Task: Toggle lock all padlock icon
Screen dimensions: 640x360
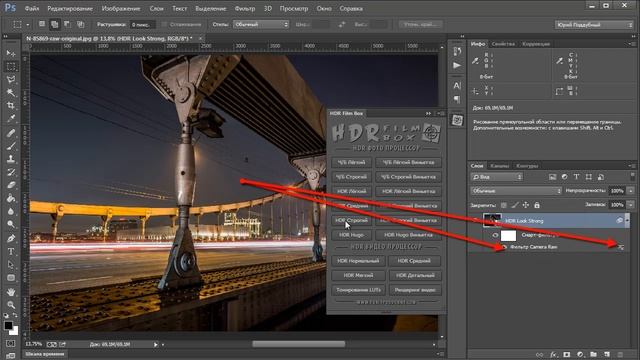Action: tap(537, 205)
